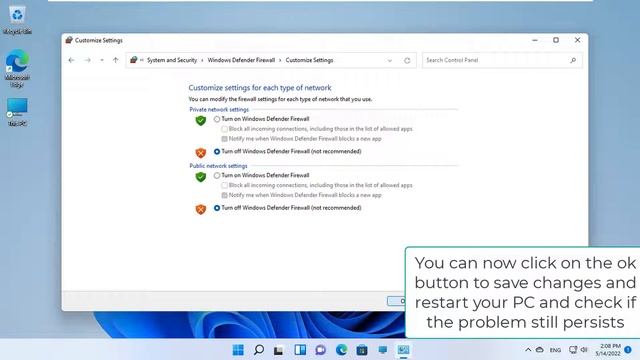Screen dimensions: 640x360
Task: Open the address bar history dropdown
Action: [390, 60]
